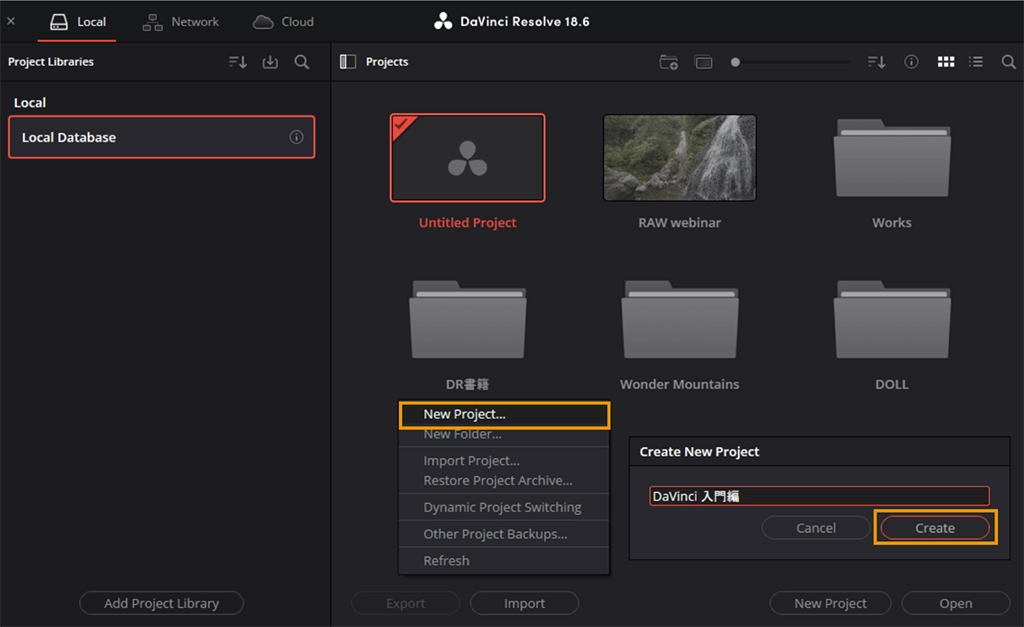Viewport: 1024px width, 627px height.
Task: Click the new folder icon in Projects toolbar
Action: (668, 62)
